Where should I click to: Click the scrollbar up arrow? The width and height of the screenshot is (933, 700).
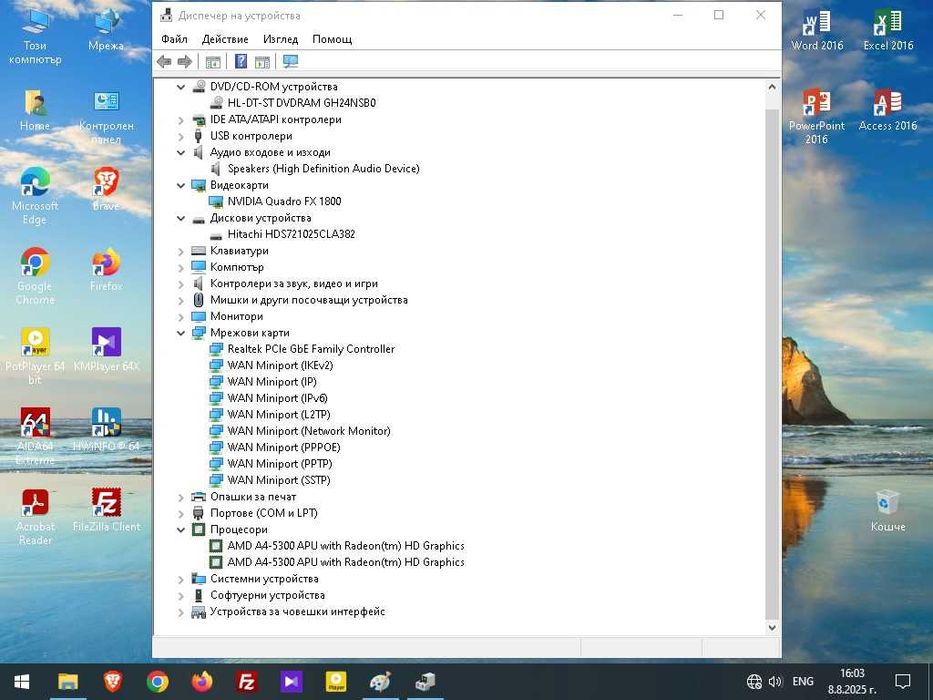[772, 87]
